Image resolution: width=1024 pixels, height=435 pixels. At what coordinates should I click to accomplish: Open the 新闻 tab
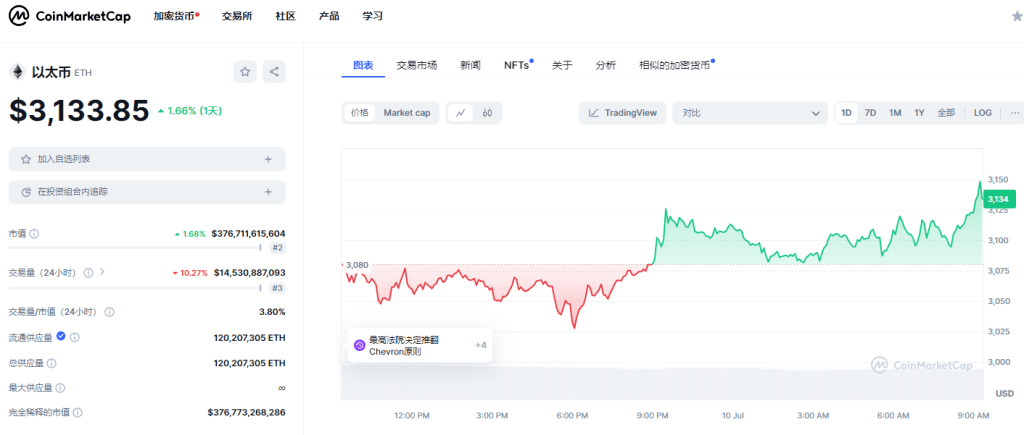pyautogui.click(x=470, y=65)
